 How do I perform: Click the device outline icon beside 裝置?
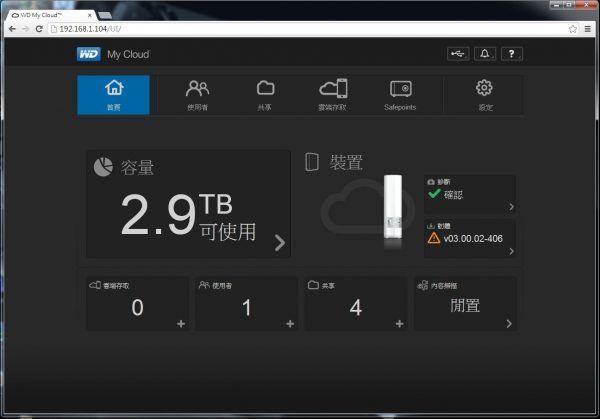click(x=312, y=162)
